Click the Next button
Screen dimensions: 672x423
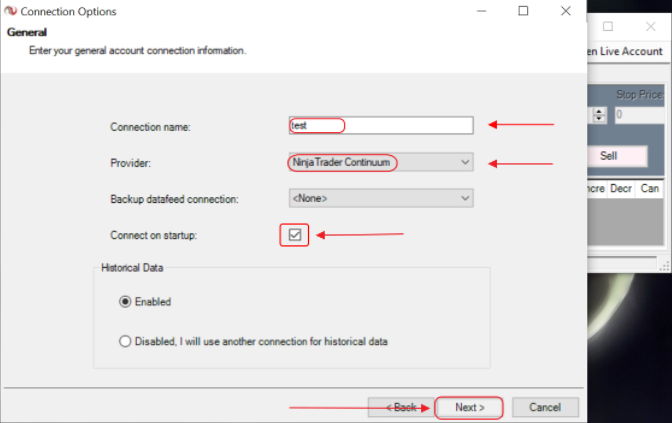pos(469,407)
